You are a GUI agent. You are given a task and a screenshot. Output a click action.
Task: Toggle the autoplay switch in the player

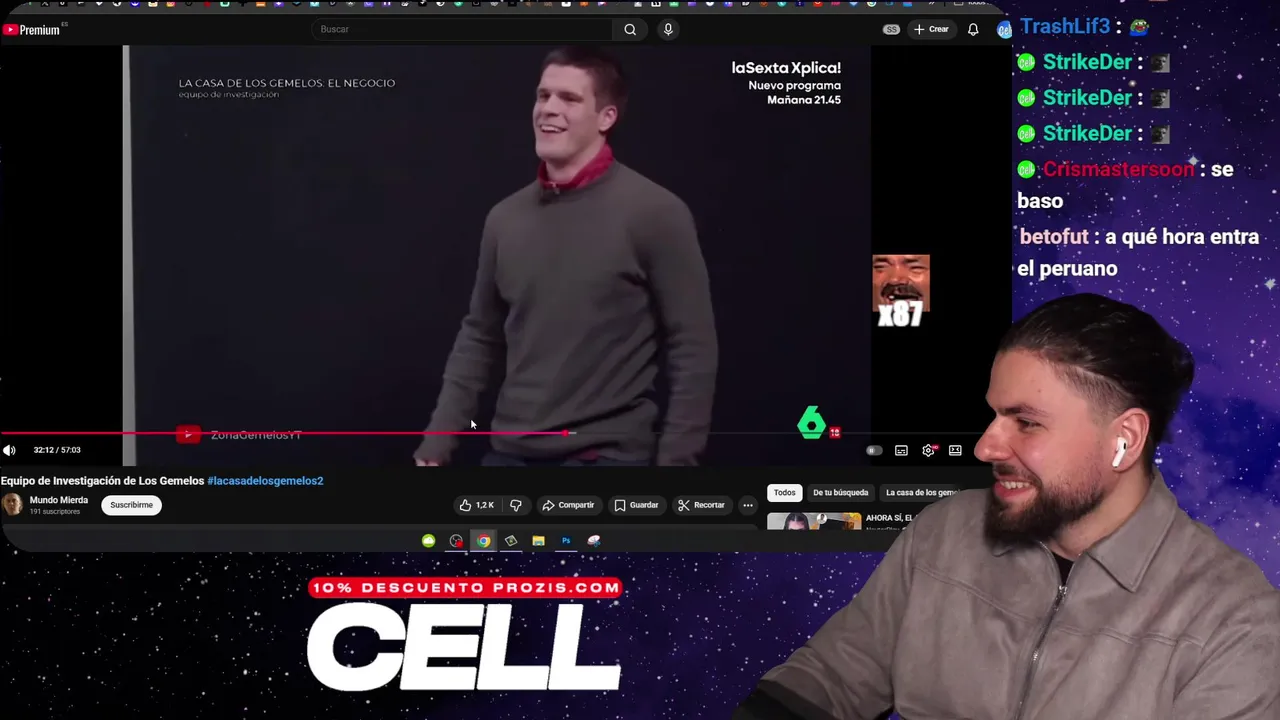coord(874,451)
